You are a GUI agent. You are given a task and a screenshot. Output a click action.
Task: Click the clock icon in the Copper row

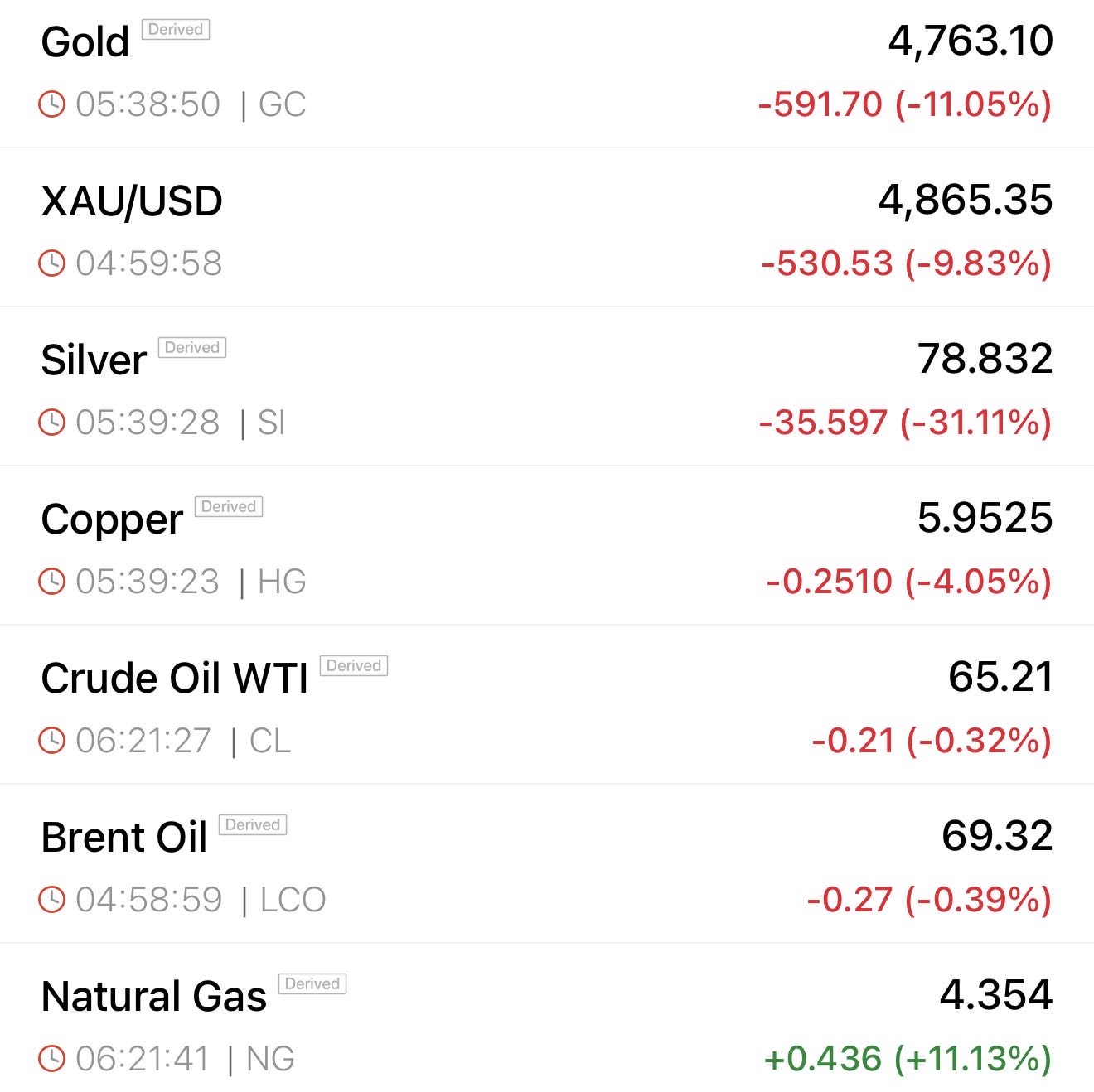click(51, 582)
